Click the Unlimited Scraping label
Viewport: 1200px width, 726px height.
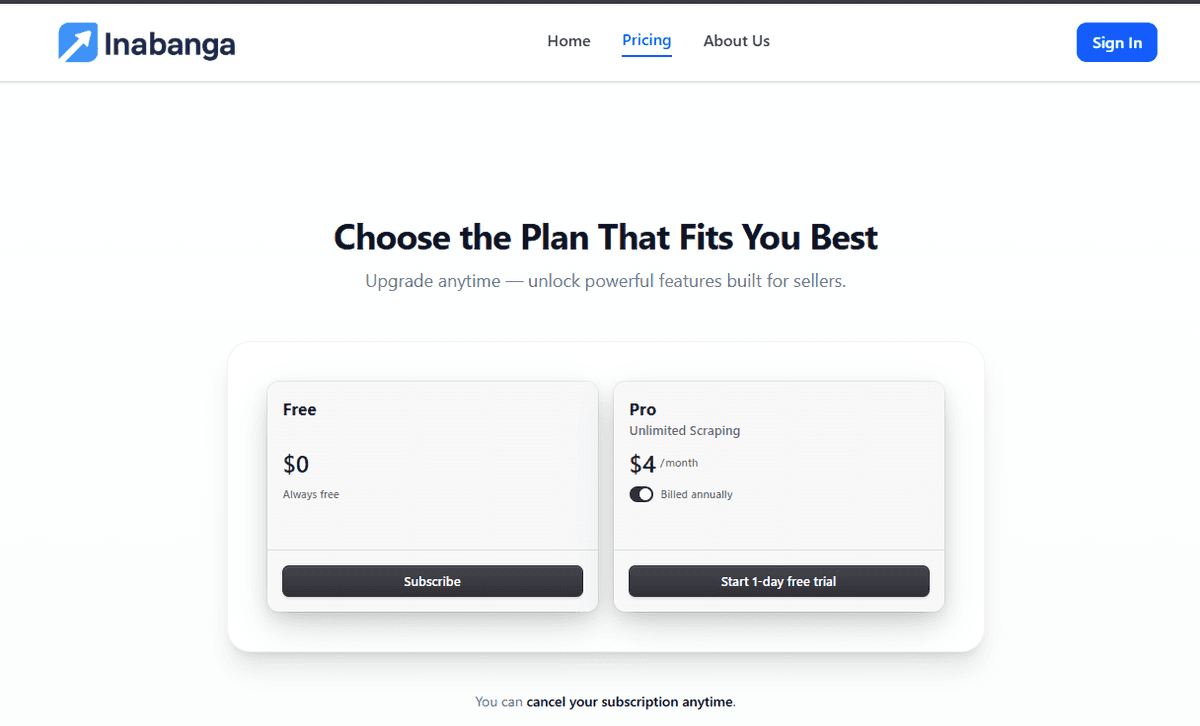pyautogui.click(x=684, y=430)
